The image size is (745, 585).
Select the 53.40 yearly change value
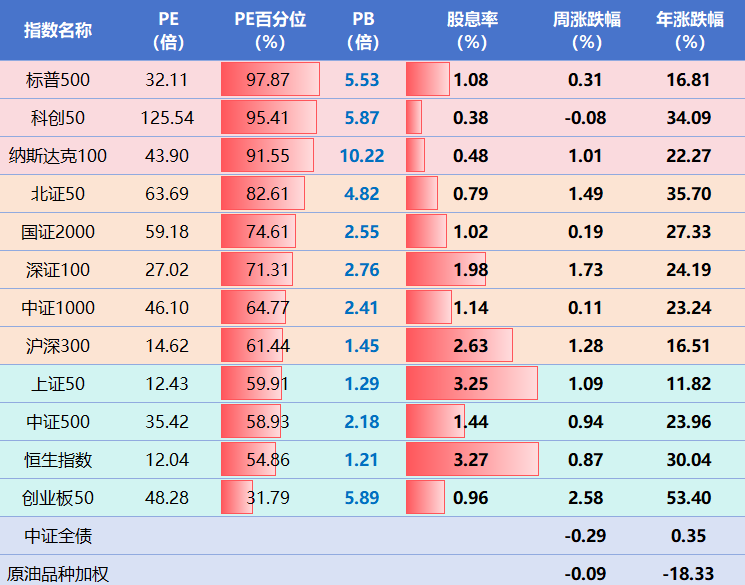689,497
